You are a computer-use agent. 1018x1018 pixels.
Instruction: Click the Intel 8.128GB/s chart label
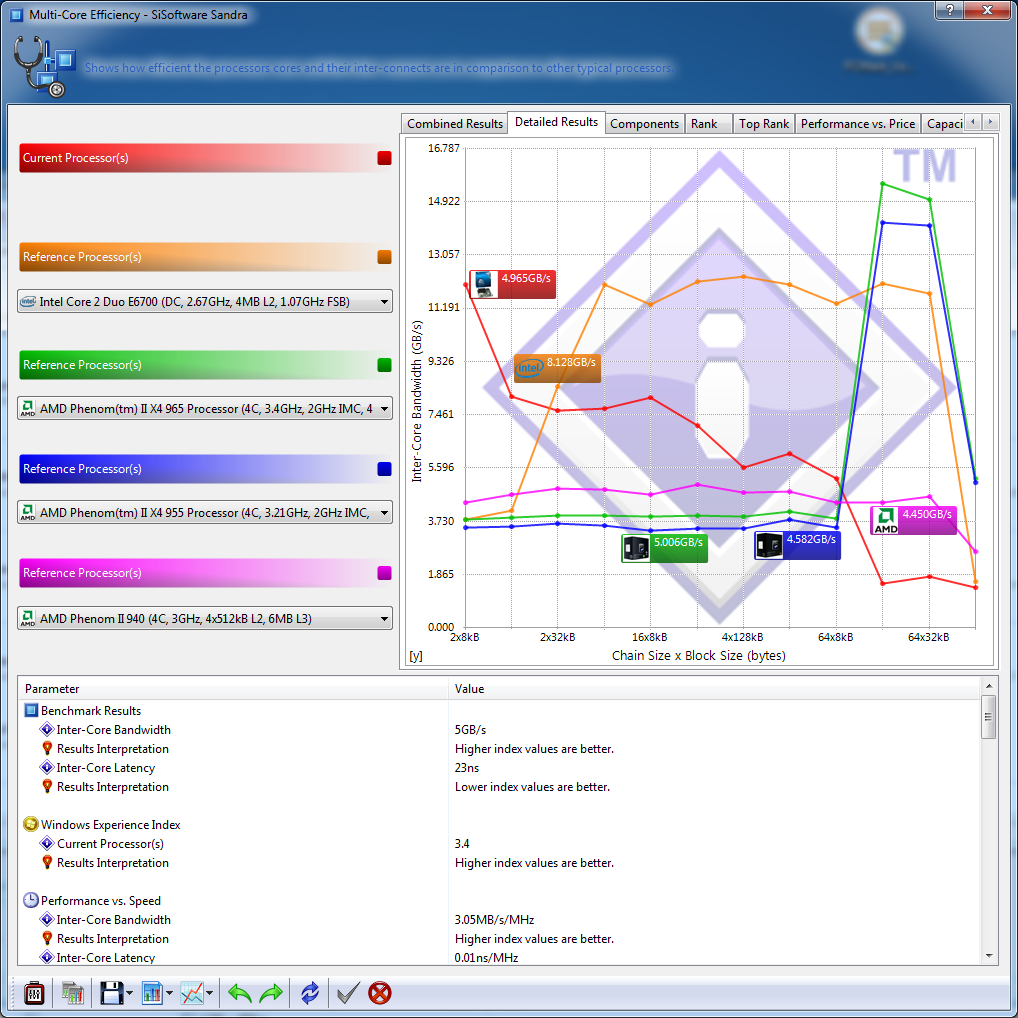(x=557, y=368)
